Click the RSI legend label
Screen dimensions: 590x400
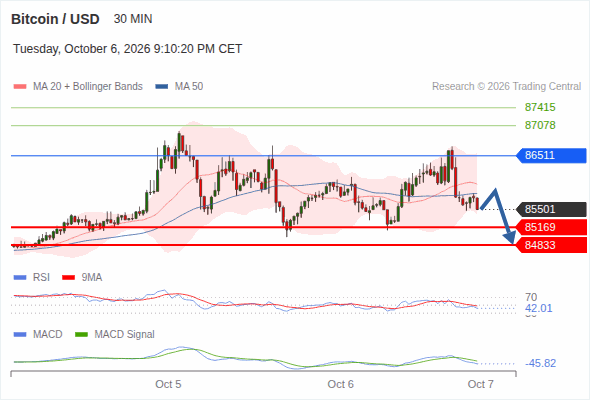tap(41, 277)
